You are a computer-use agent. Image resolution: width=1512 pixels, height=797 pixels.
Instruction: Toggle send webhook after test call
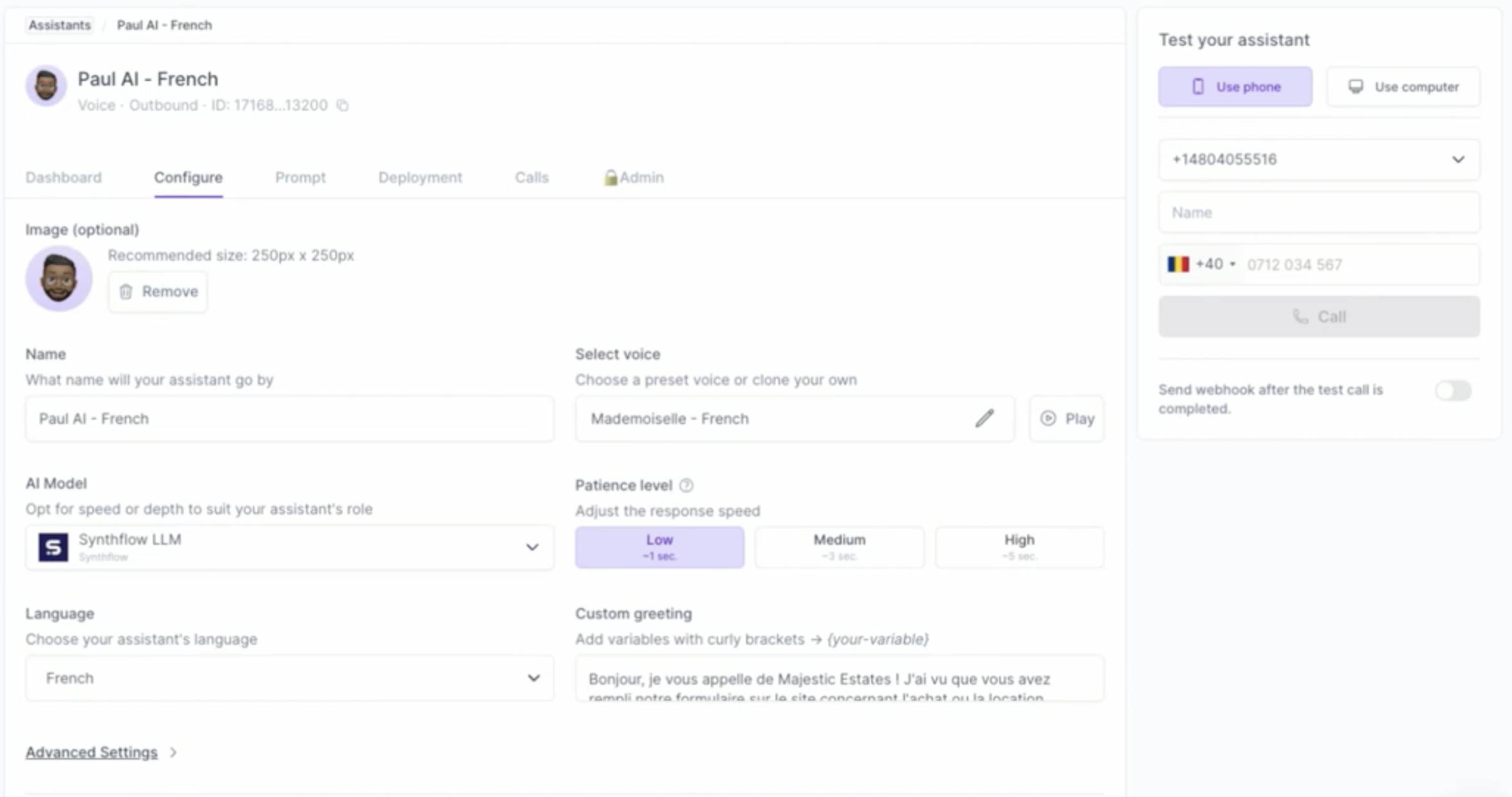tap(1452, 390)
